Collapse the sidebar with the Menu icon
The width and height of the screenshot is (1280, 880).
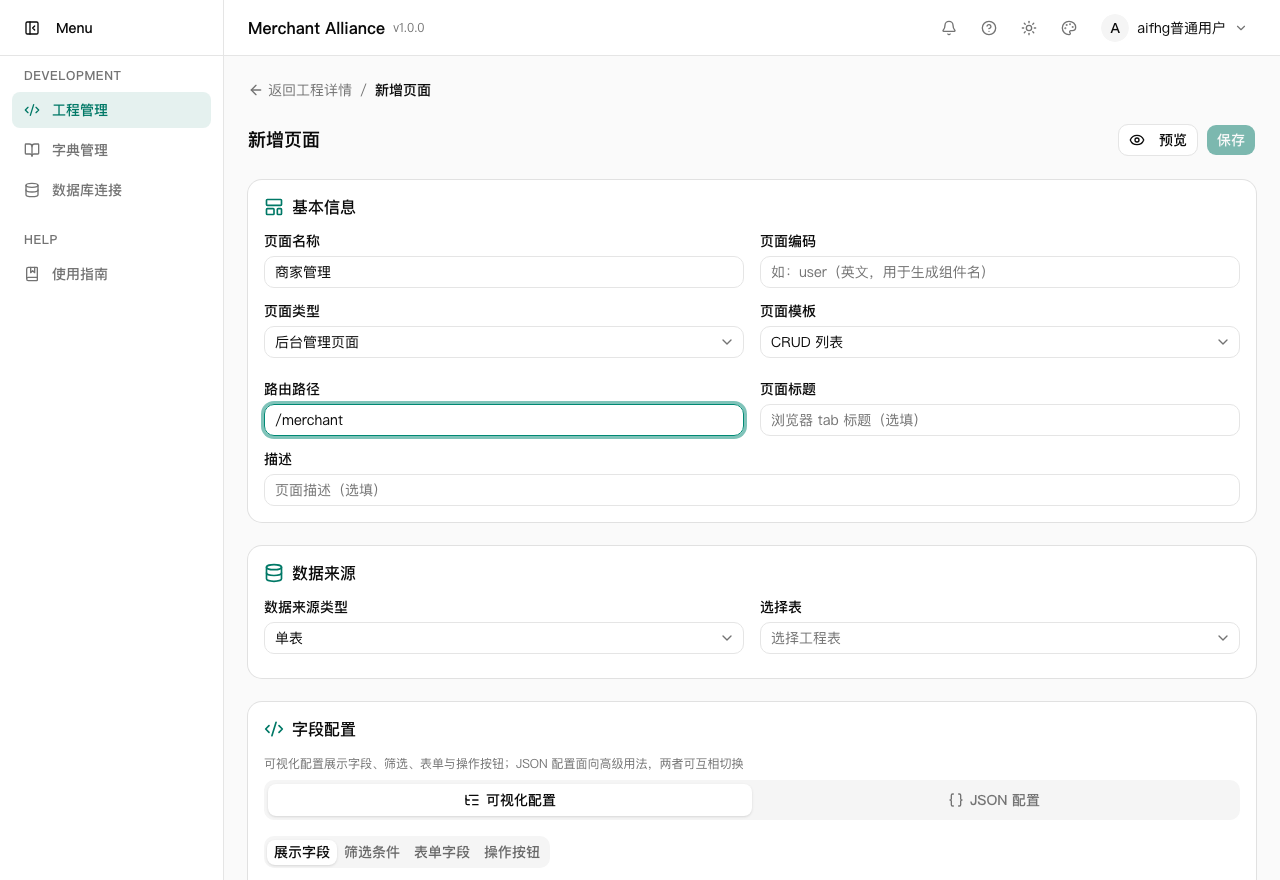32,28
